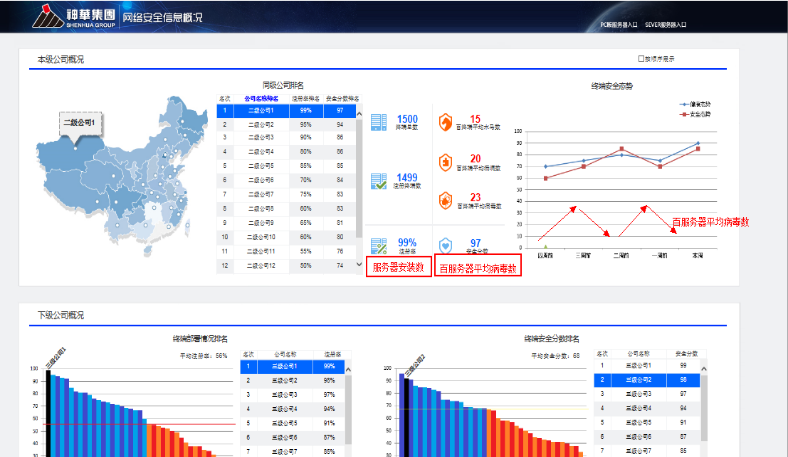Click down arrow of peer ranking table scrollbar

coord(359,264)
